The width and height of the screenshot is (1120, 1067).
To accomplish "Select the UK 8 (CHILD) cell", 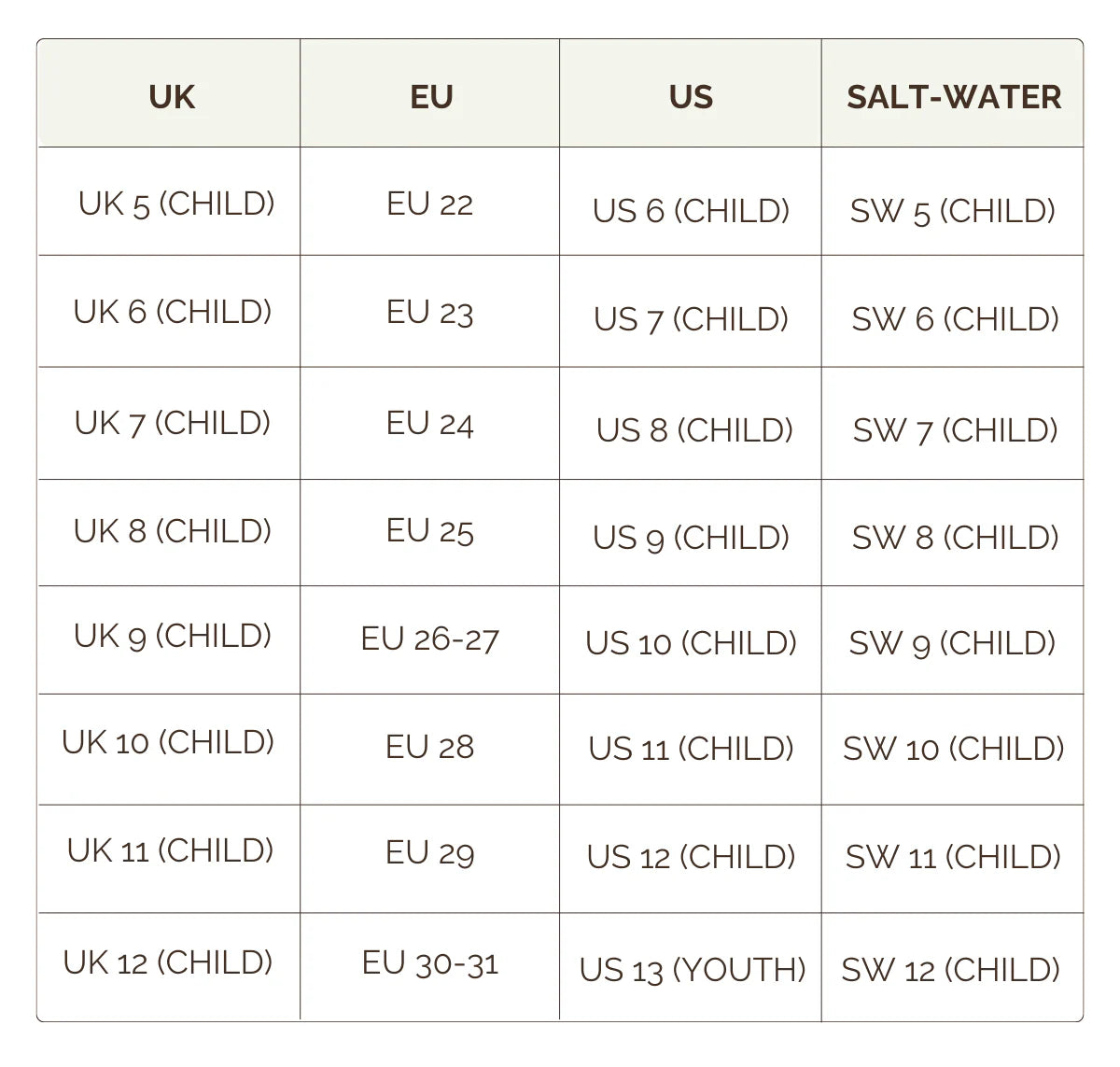I will point(173,531).
